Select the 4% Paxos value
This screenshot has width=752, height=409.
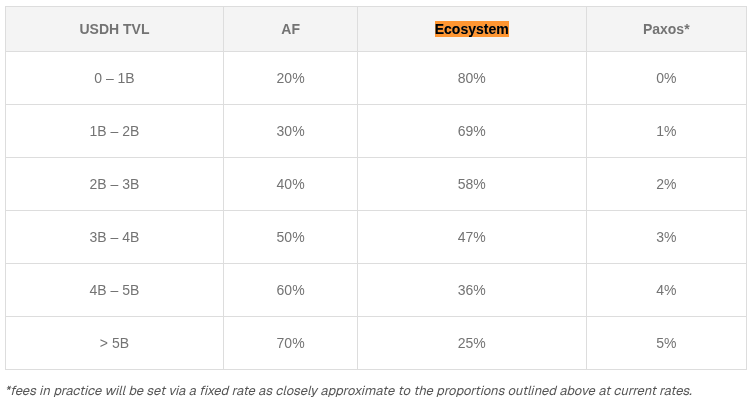click(666, 290)
